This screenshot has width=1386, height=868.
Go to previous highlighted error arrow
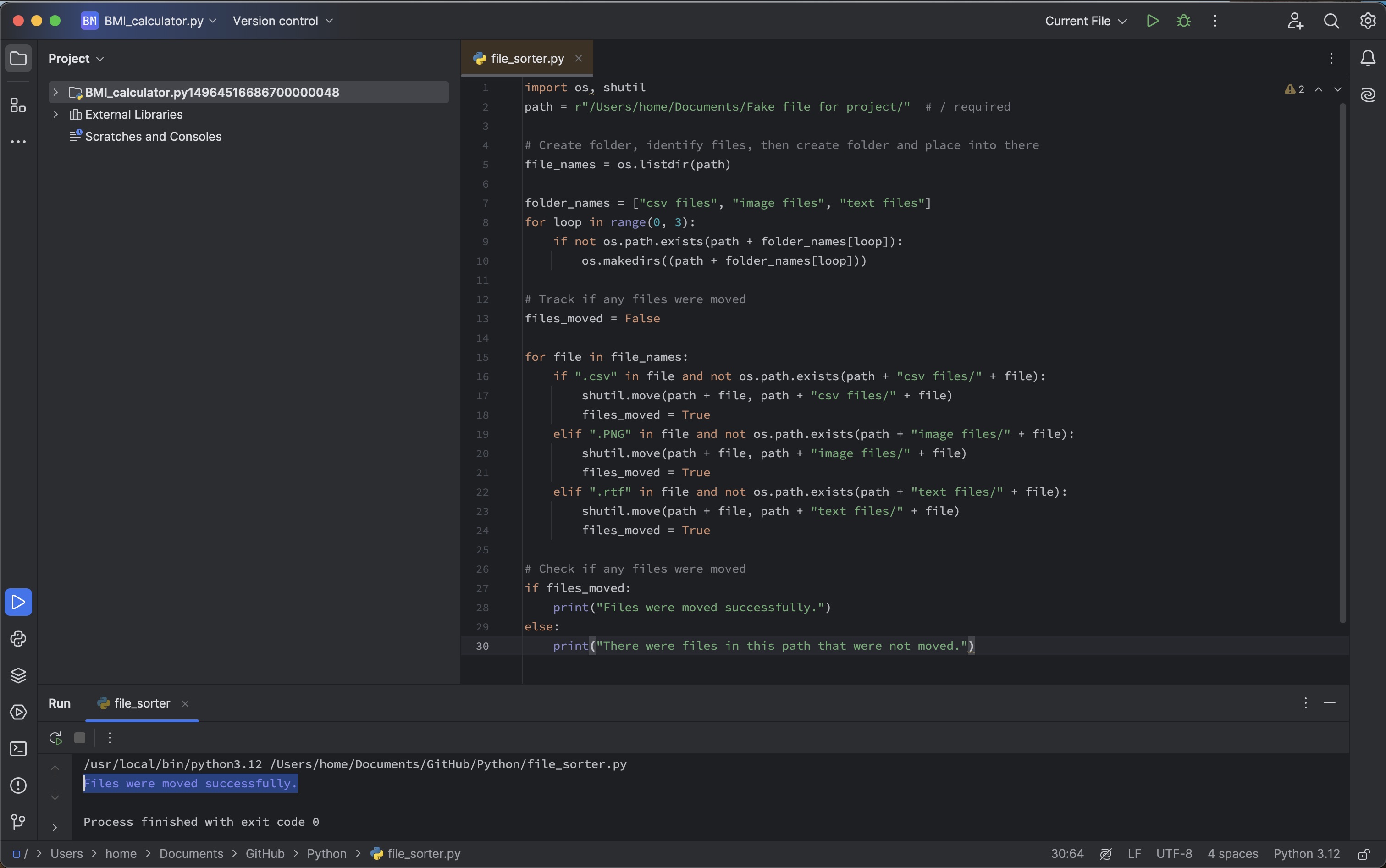click(x=1319, y=89)
